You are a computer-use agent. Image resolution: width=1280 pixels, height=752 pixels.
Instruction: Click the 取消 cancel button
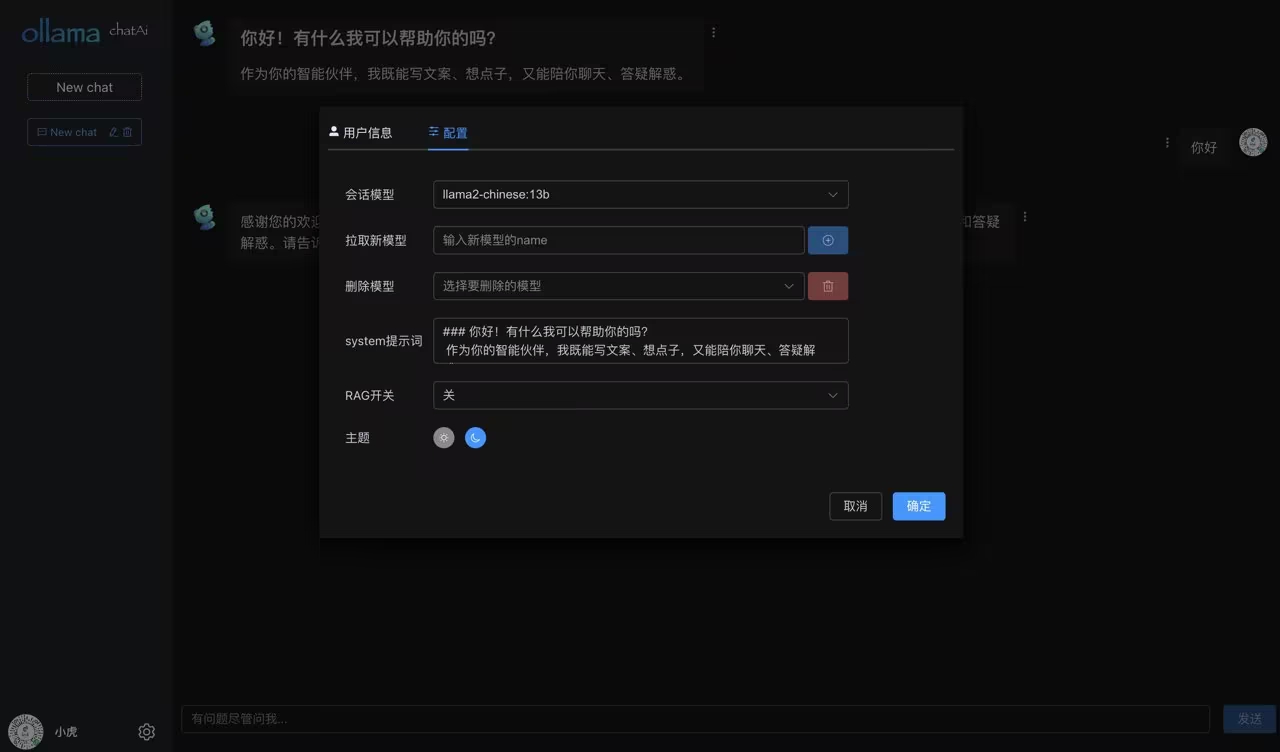click(x=855, y=506)
